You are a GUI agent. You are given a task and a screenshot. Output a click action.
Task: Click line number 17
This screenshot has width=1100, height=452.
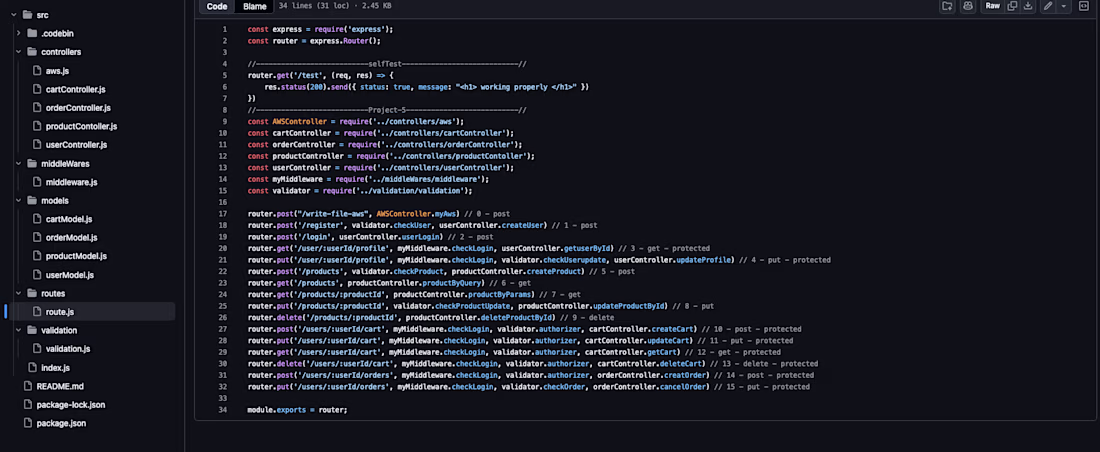pyautogui.click(x=223, y=214)
